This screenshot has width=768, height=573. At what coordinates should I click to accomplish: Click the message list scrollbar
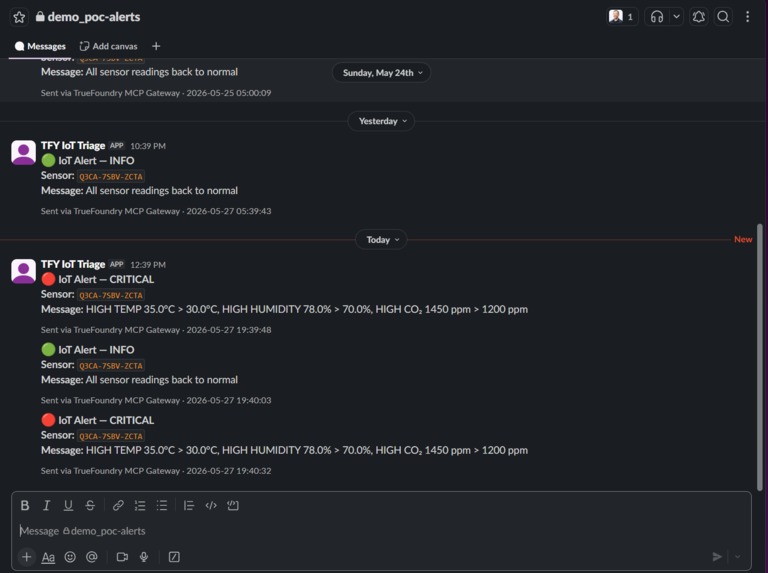click(760, 358)
